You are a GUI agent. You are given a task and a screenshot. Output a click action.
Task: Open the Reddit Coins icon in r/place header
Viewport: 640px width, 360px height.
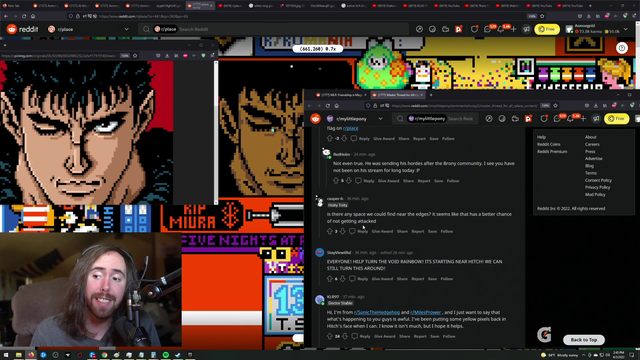[432, 29]
